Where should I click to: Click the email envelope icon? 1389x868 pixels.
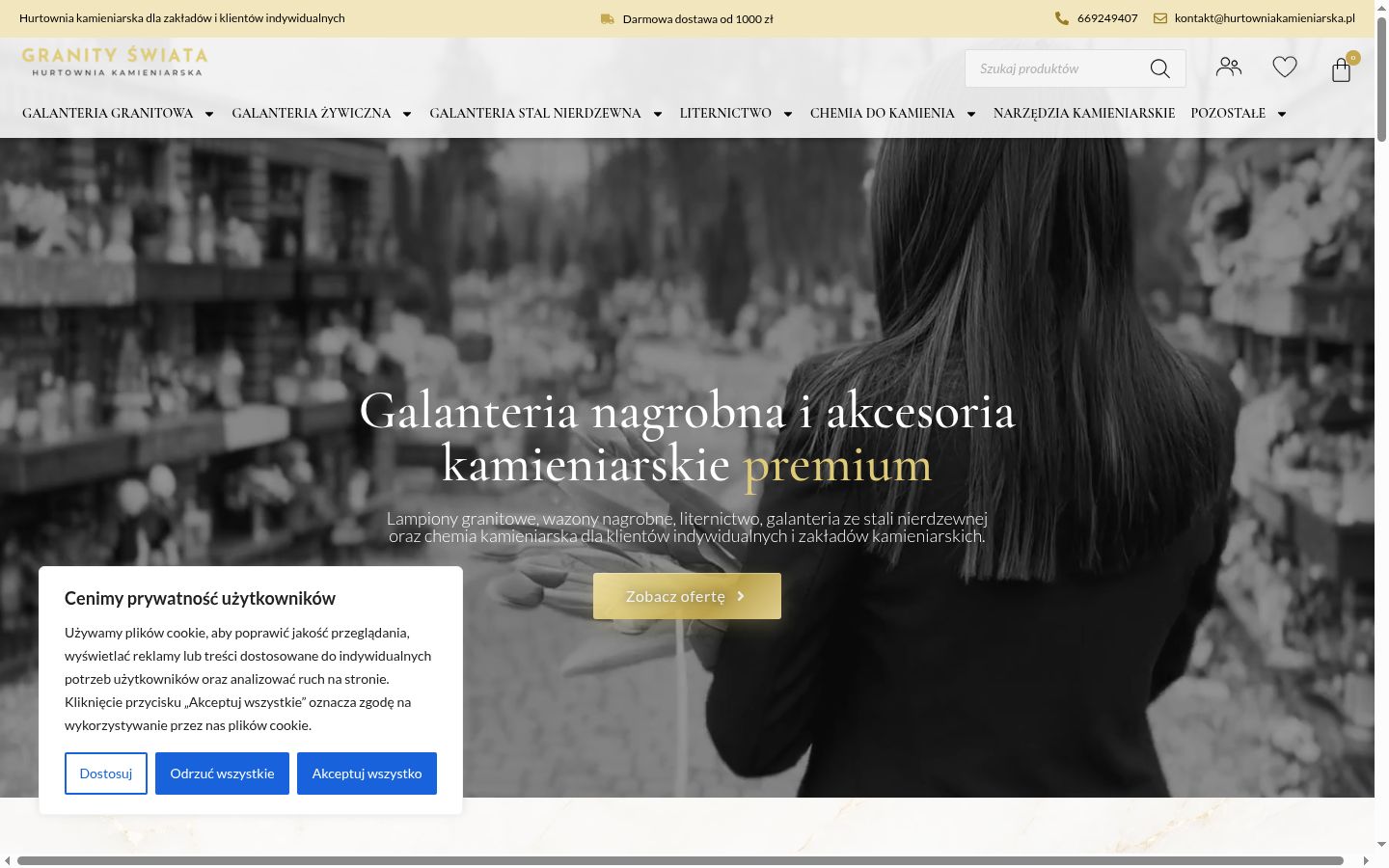click(x=1160, y=18)
